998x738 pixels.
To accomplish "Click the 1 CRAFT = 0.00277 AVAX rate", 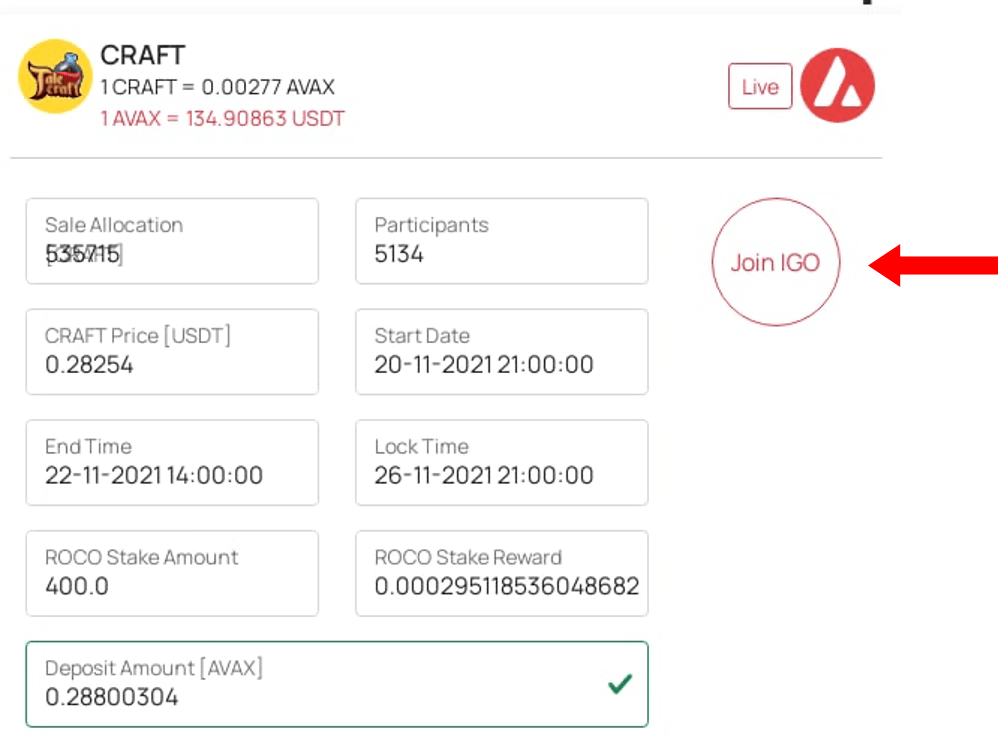I will (217, 88).
